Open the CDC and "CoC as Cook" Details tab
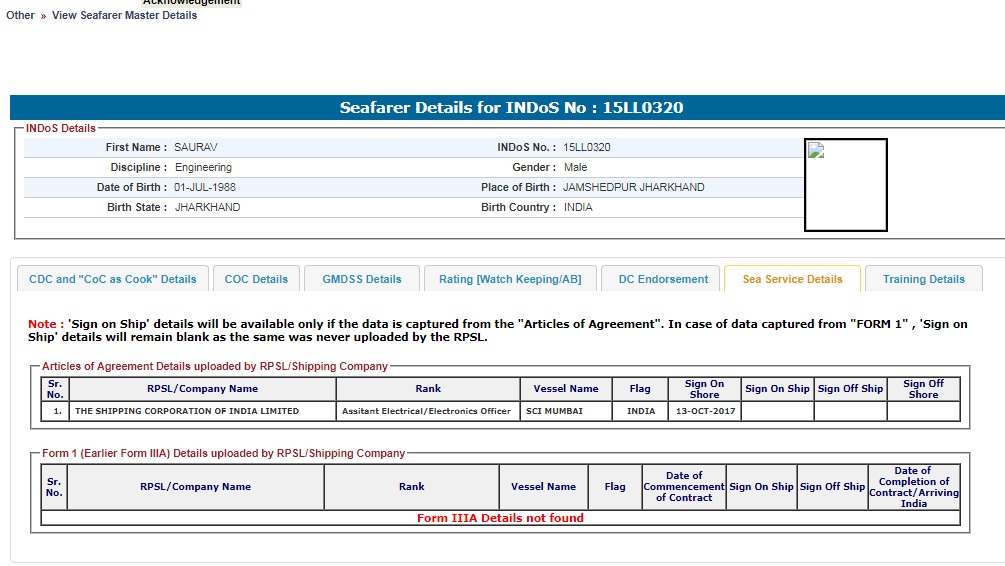1005x566 pixels. pyautogui.click(x=113, y=279)
